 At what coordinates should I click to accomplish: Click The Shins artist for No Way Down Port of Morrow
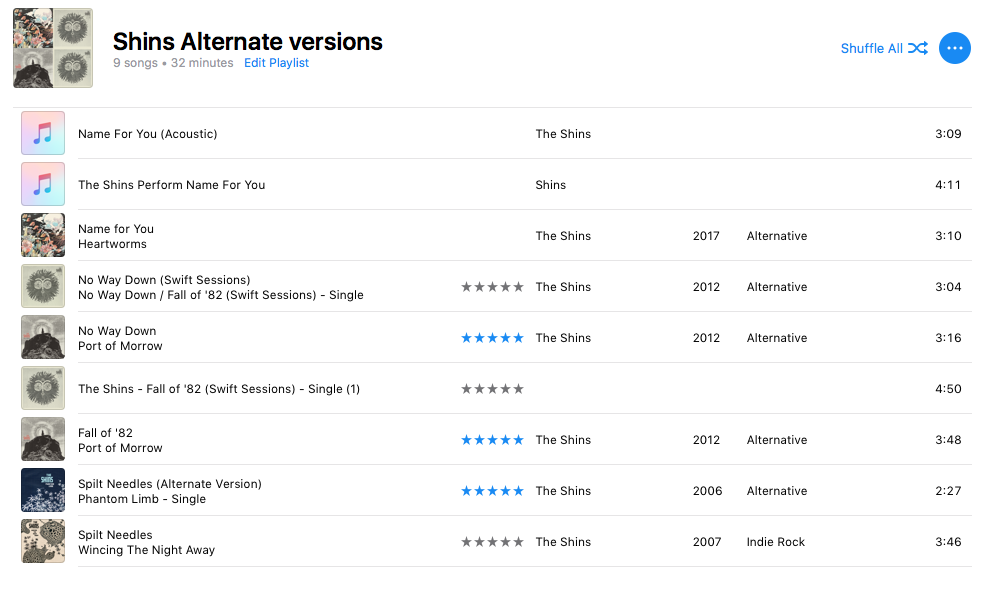pos(563,338)
